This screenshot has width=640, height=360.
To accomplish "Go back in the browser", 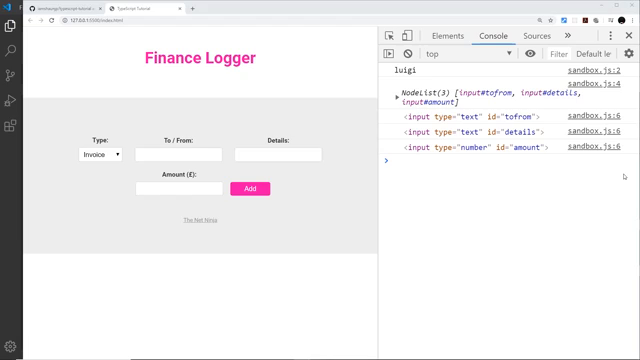I will 30,20.
